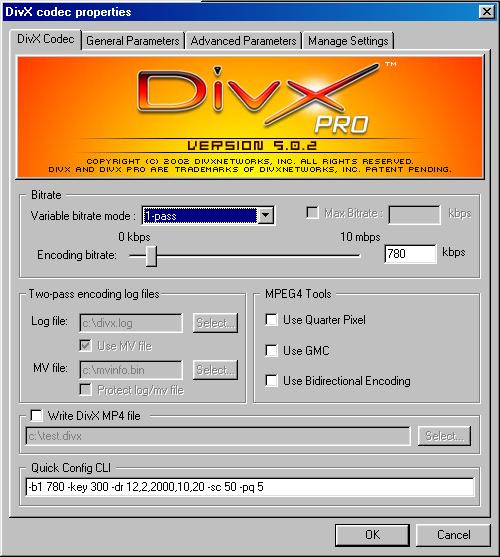Click the Max Bitrate kbps field

click(x=414, y=215)
